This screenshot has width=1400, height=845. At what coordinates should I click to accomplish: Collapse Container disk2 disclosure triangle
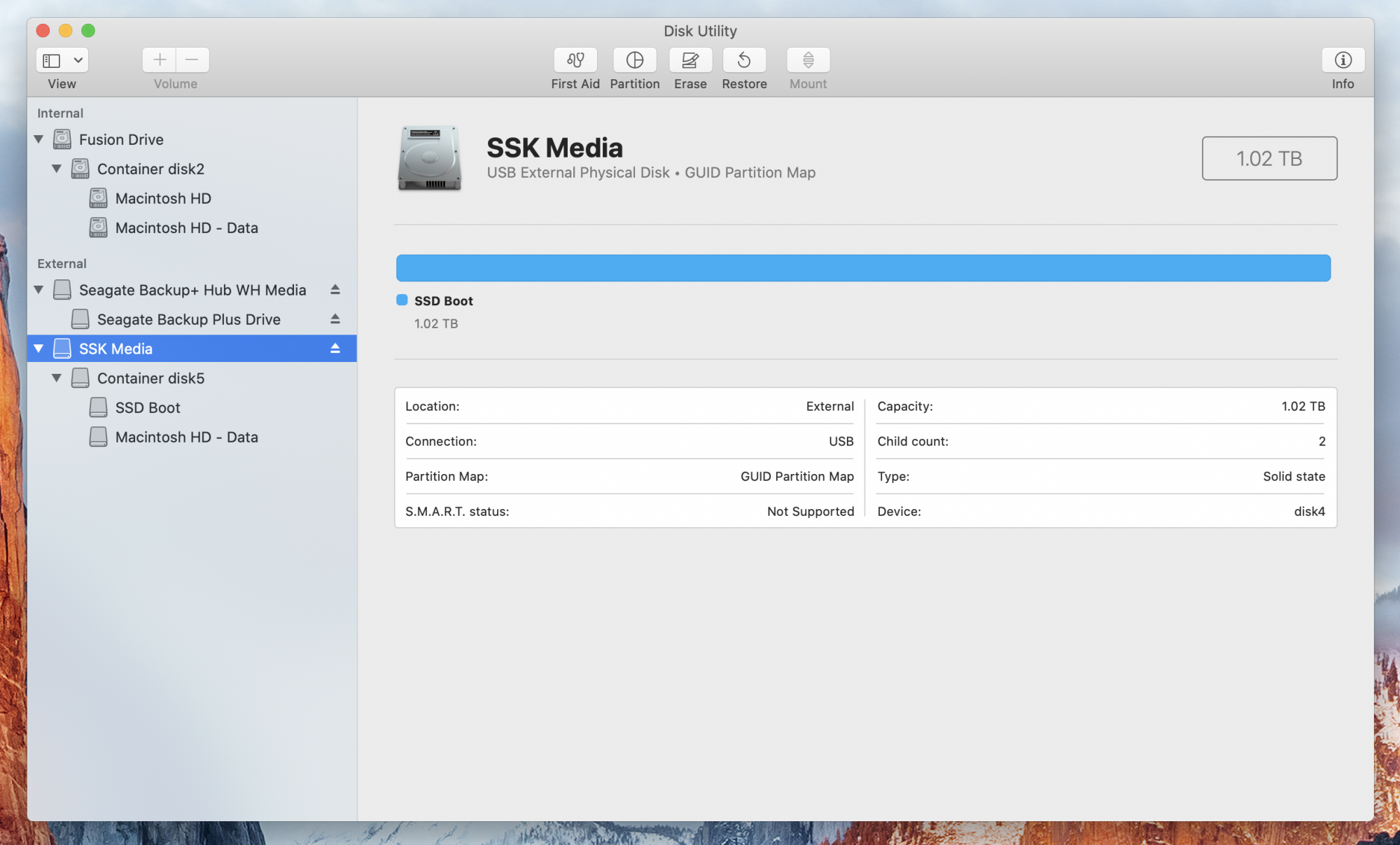click(57, 169)
